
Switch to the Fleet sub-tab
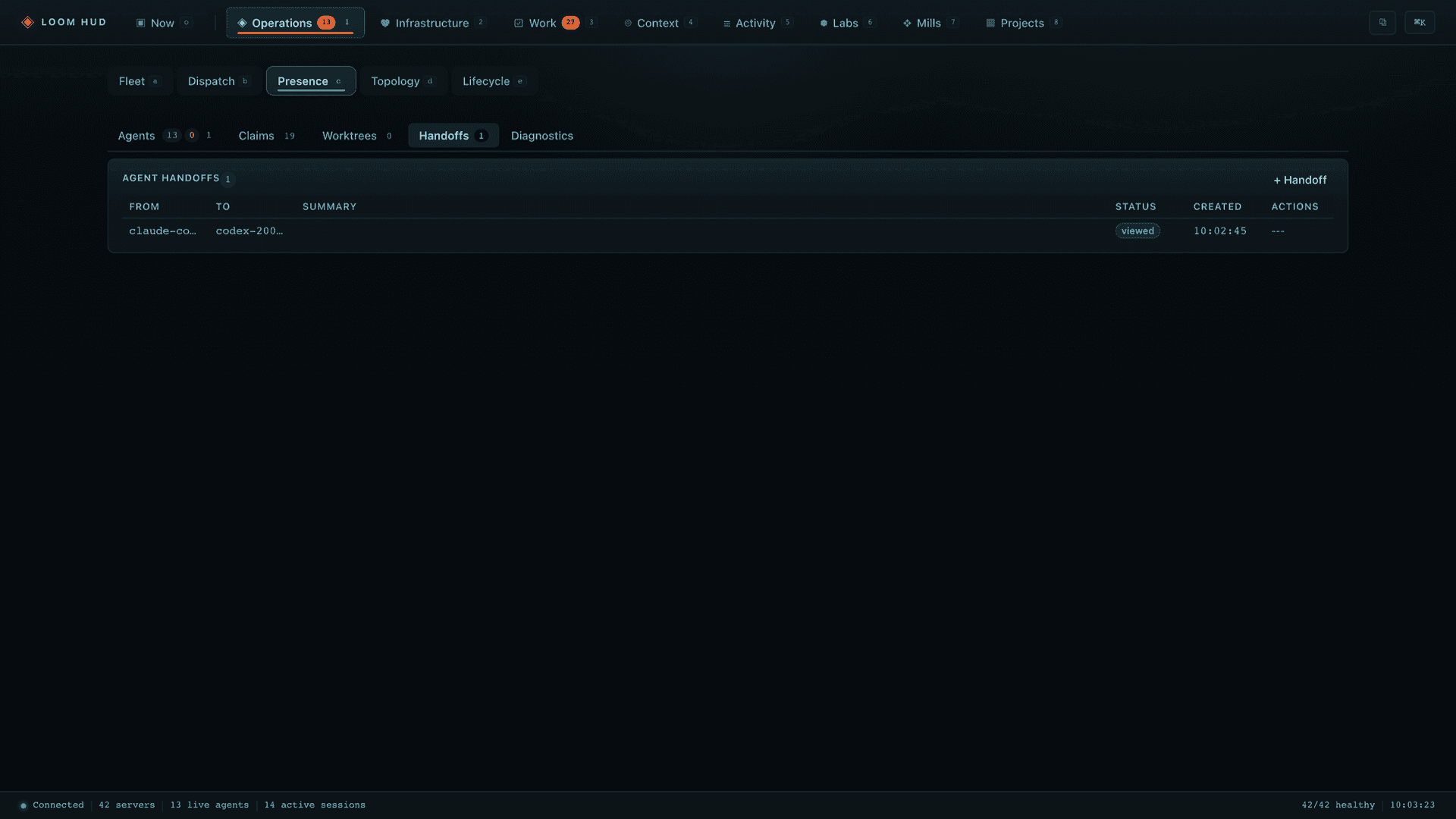click(140, 81)
